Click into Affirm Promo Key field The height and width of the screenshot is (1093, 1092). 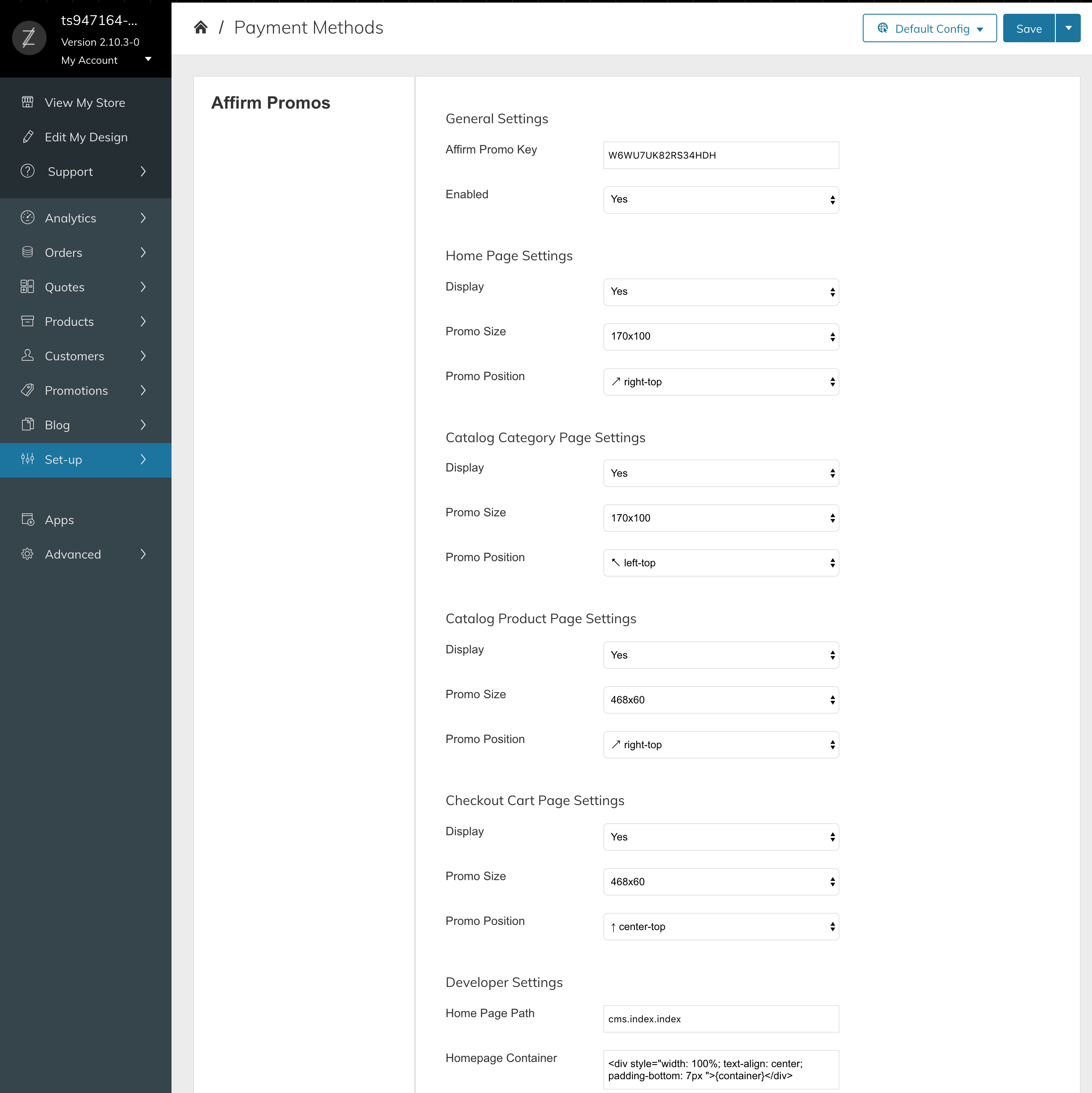point(720,155)
